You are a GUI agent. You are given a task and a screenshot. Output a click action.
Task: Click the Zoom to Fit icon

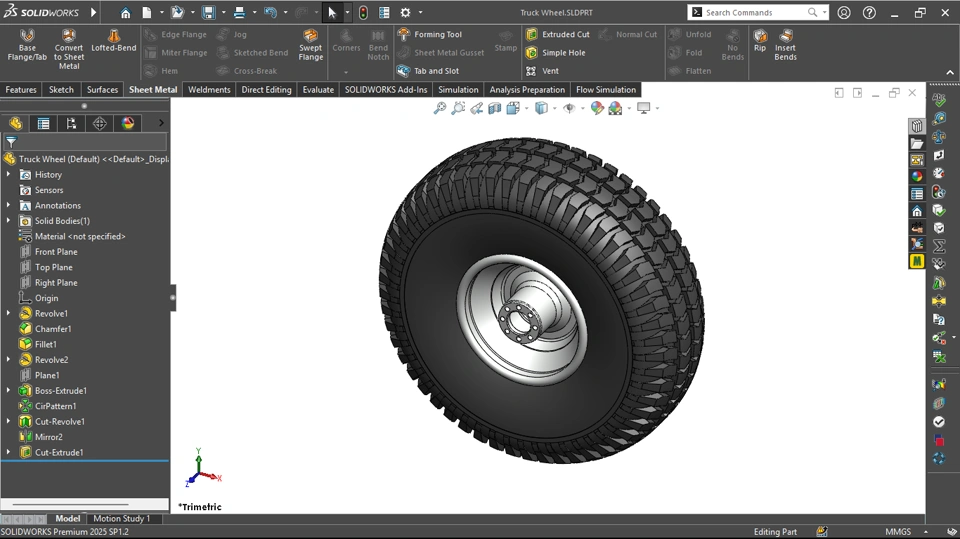(439, 108)
